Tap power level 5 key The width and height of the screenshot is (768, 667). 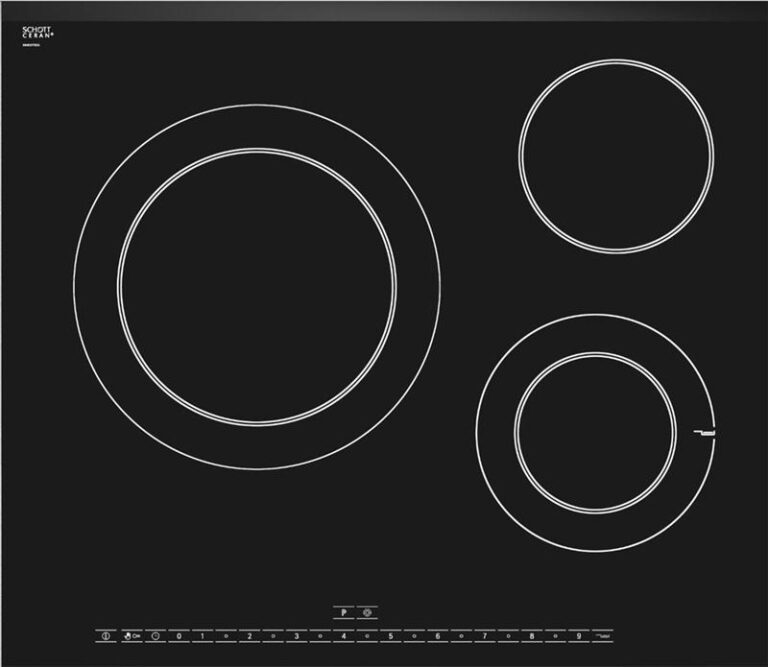[x=390, y=636]
